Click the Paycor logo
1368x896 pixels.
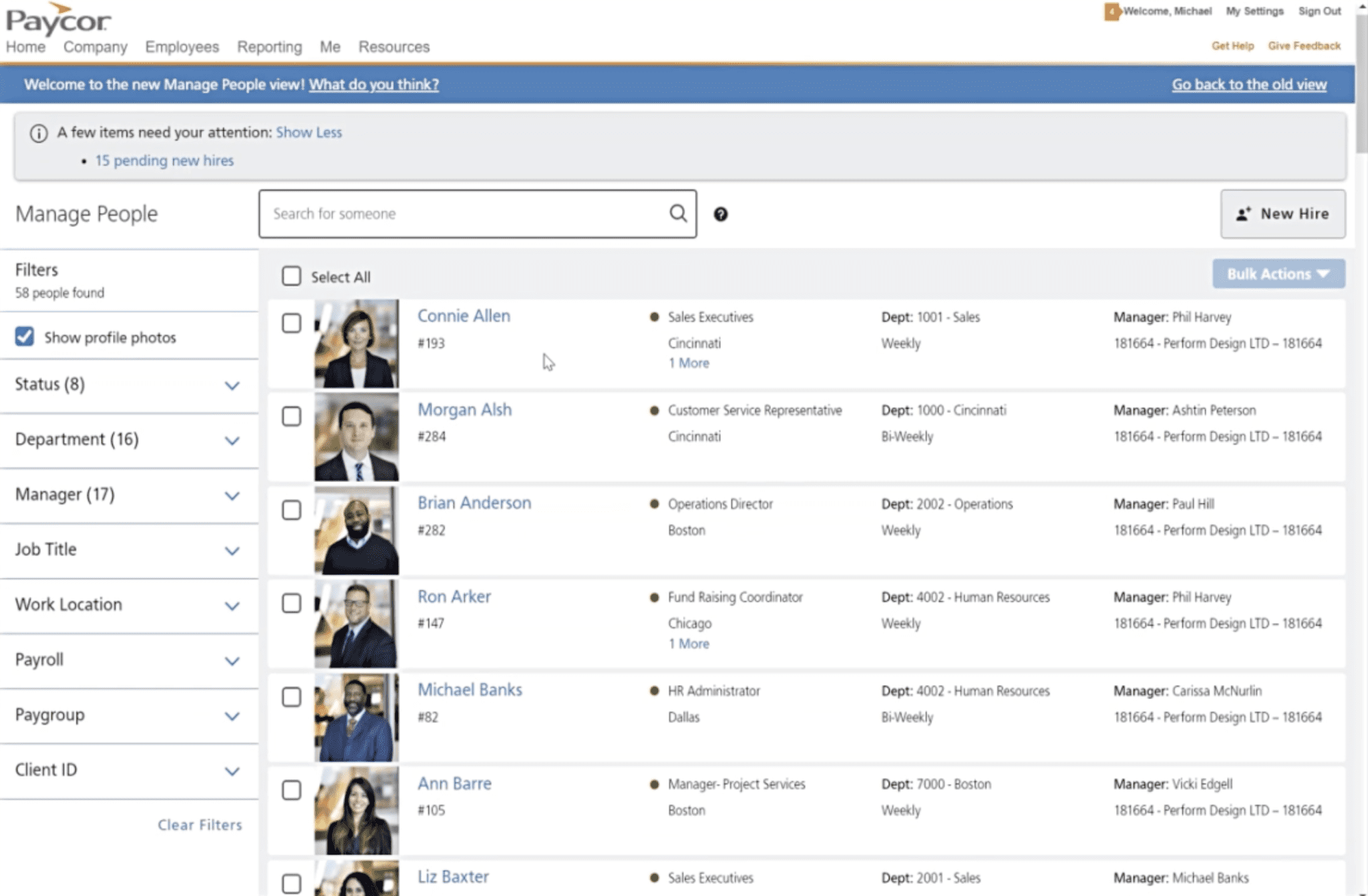[x=57, y=17]
